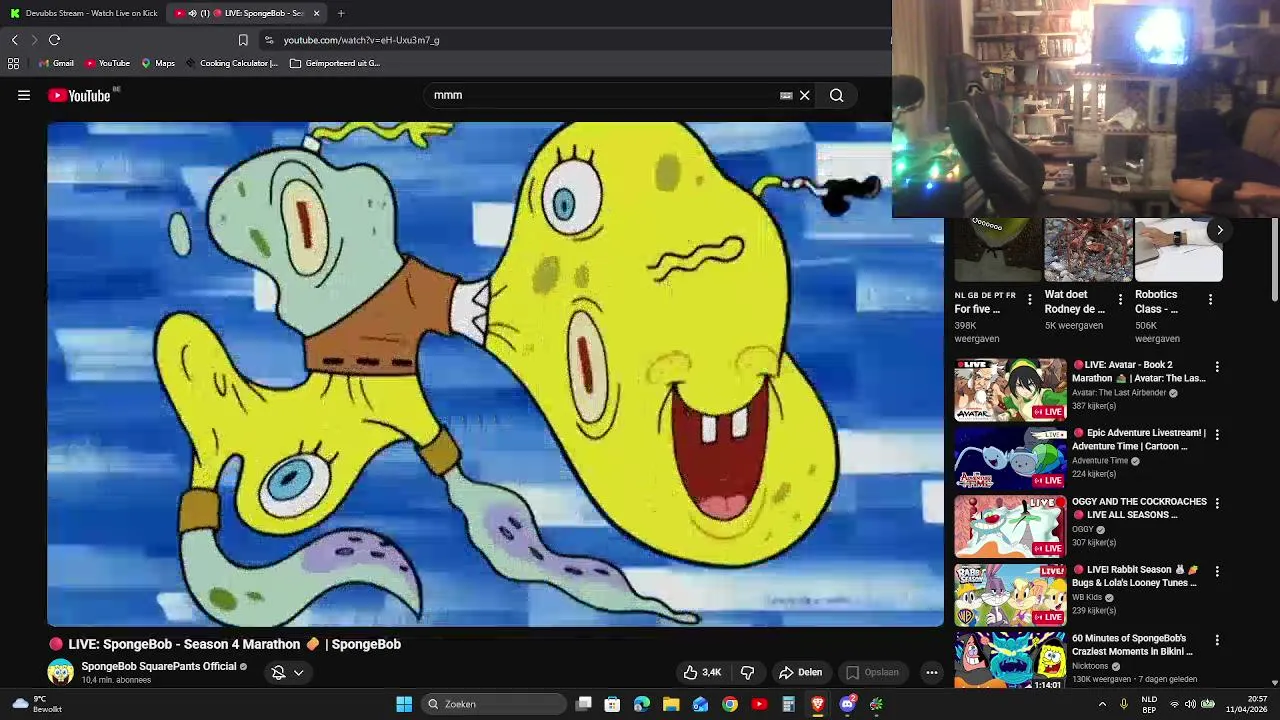Go to the YouTube home logo

[x=80, y=96]
